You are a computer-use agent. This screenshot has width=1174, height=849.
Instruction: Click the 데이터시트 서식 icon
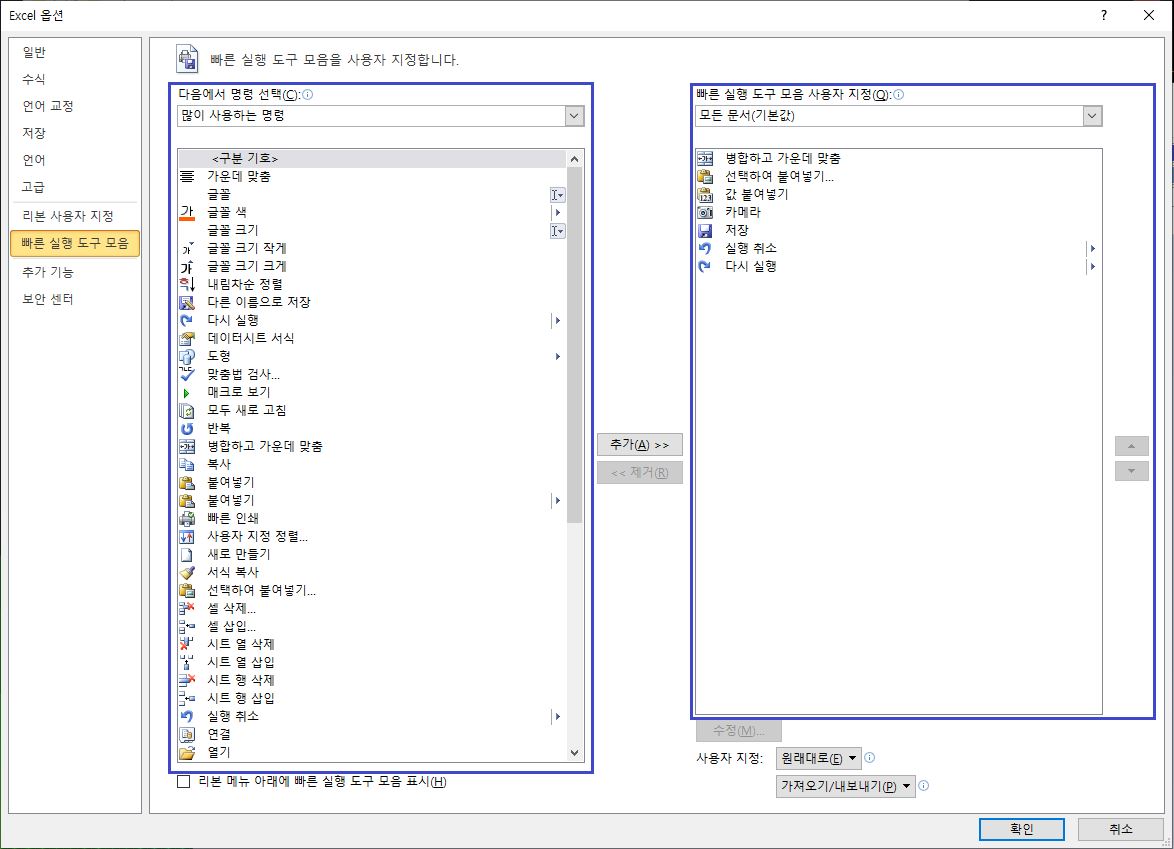click(x=187, y=338)
